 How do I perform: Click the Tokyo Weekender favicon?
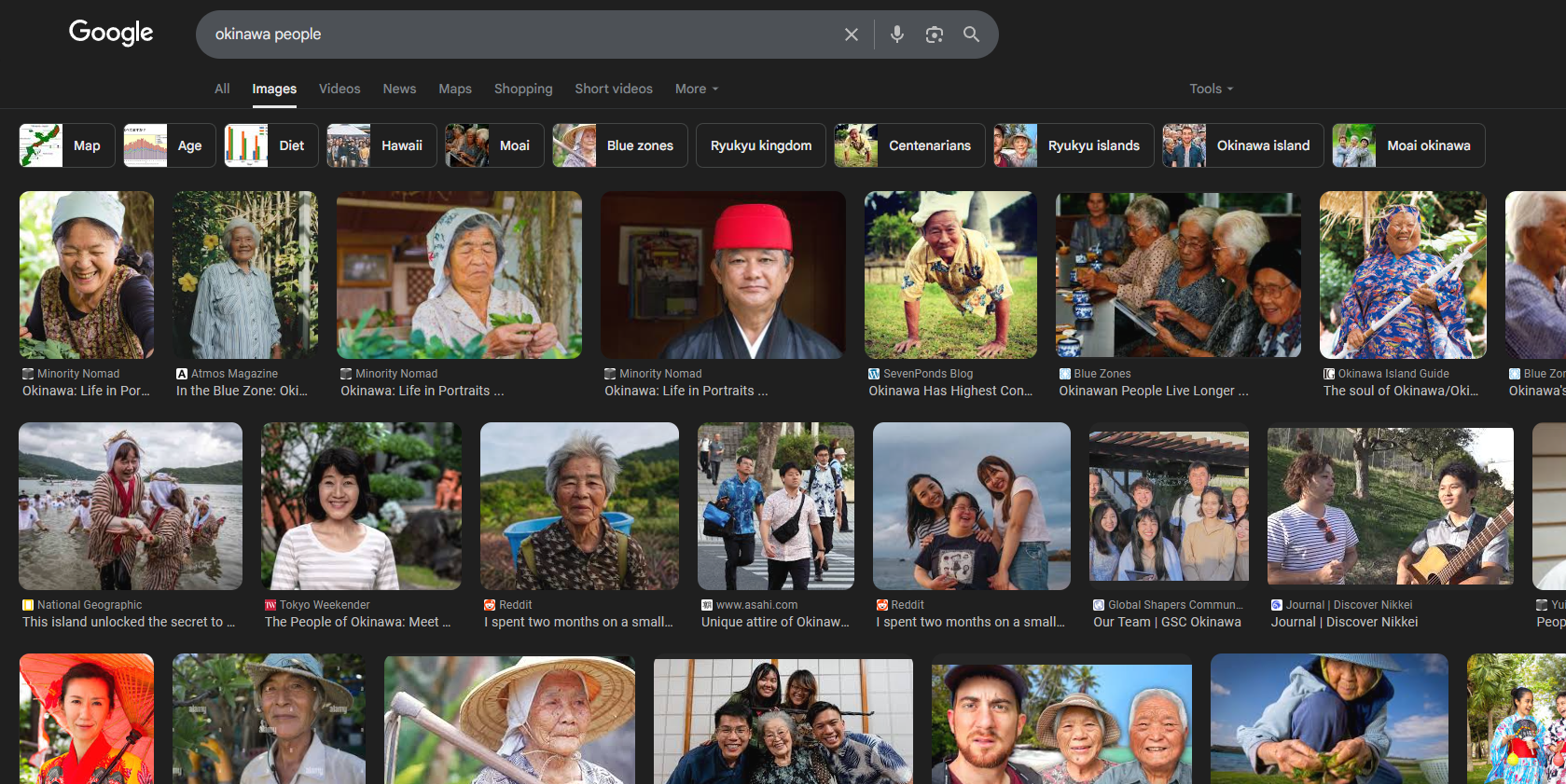(x=270, y=605)
